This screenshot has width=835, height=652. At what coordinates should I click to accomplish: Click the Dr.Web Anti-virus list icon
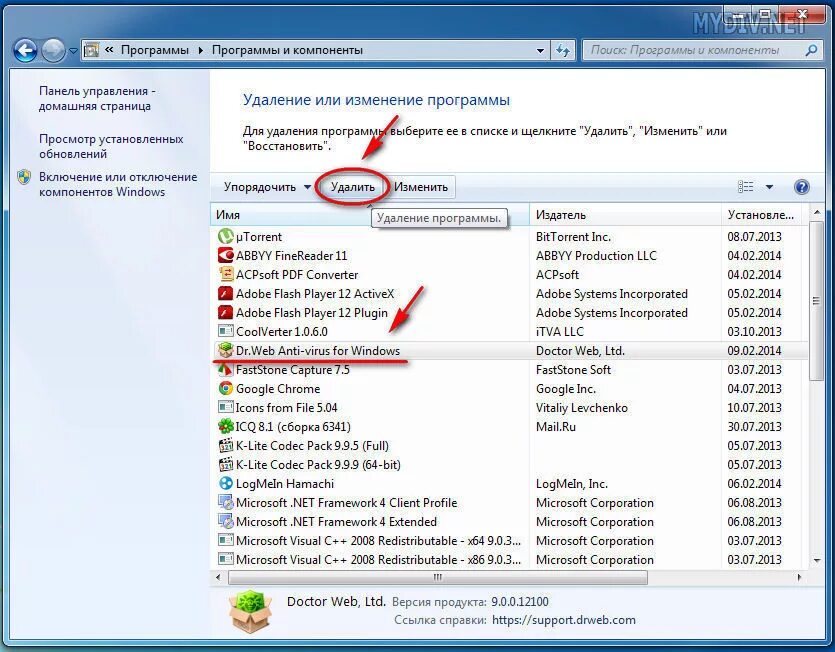[x=226, y=351]
